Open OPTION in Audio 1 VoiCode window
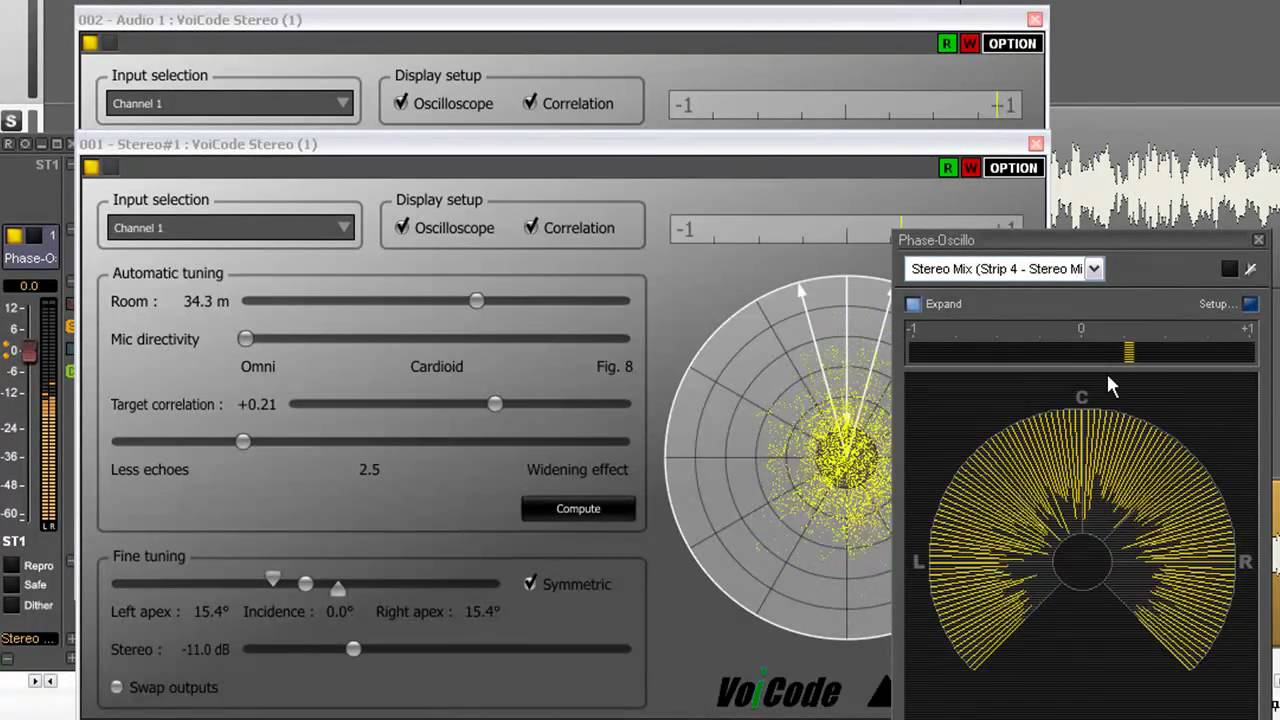The height and width of the screenshot is (720, 1280). click(x=1012, y=43)
